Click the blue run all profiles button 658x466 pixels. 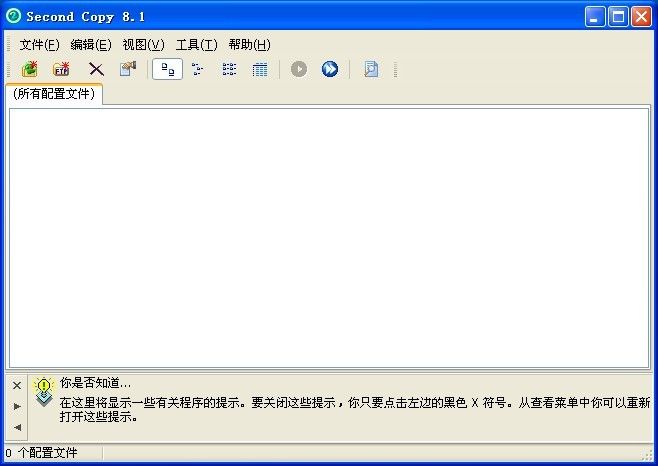pyautogui.click(x=330, y=69)
